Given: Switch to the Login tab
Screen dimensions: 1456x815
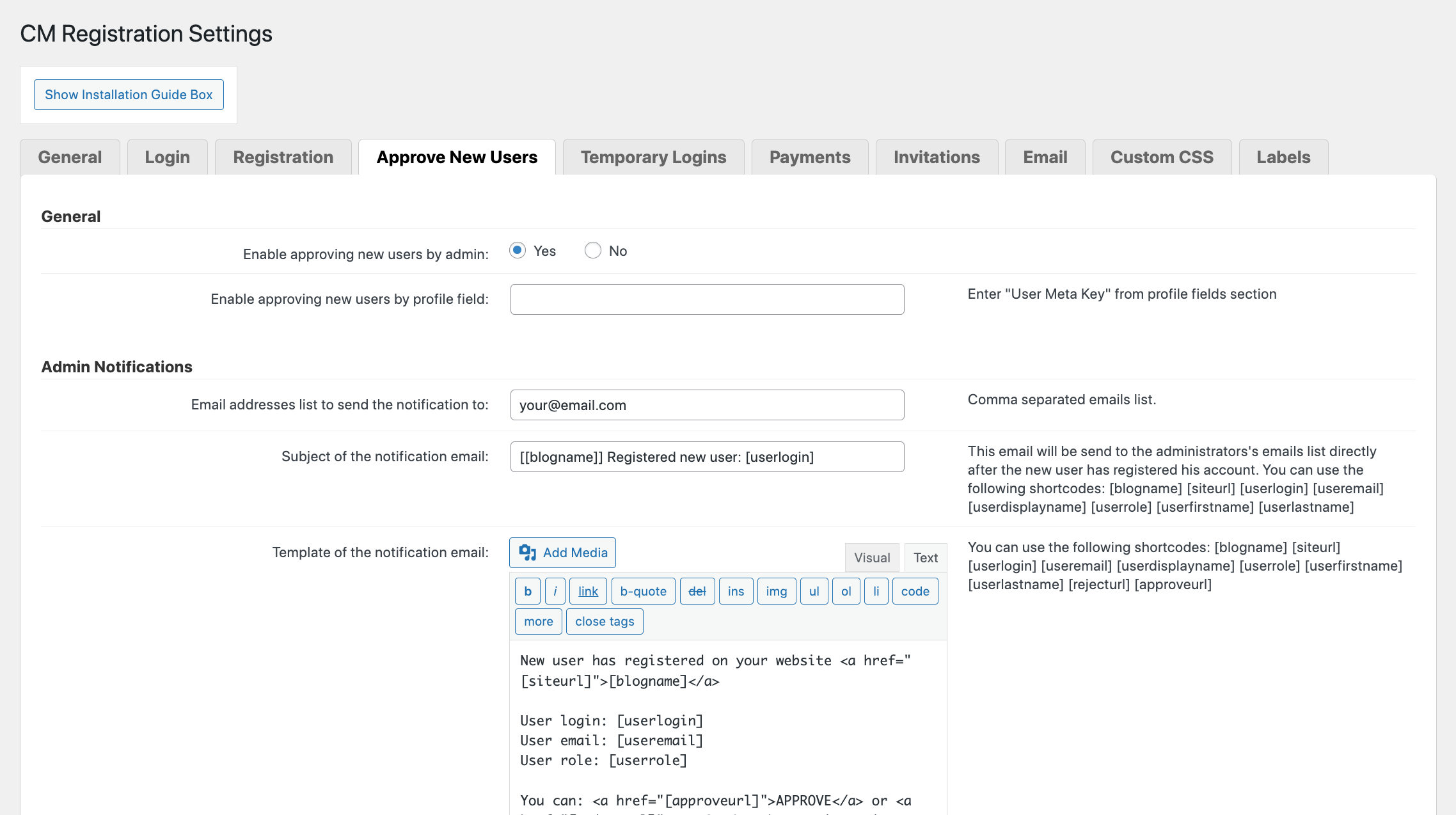Looking at the screenshot, I should click(x=167, y=157).
